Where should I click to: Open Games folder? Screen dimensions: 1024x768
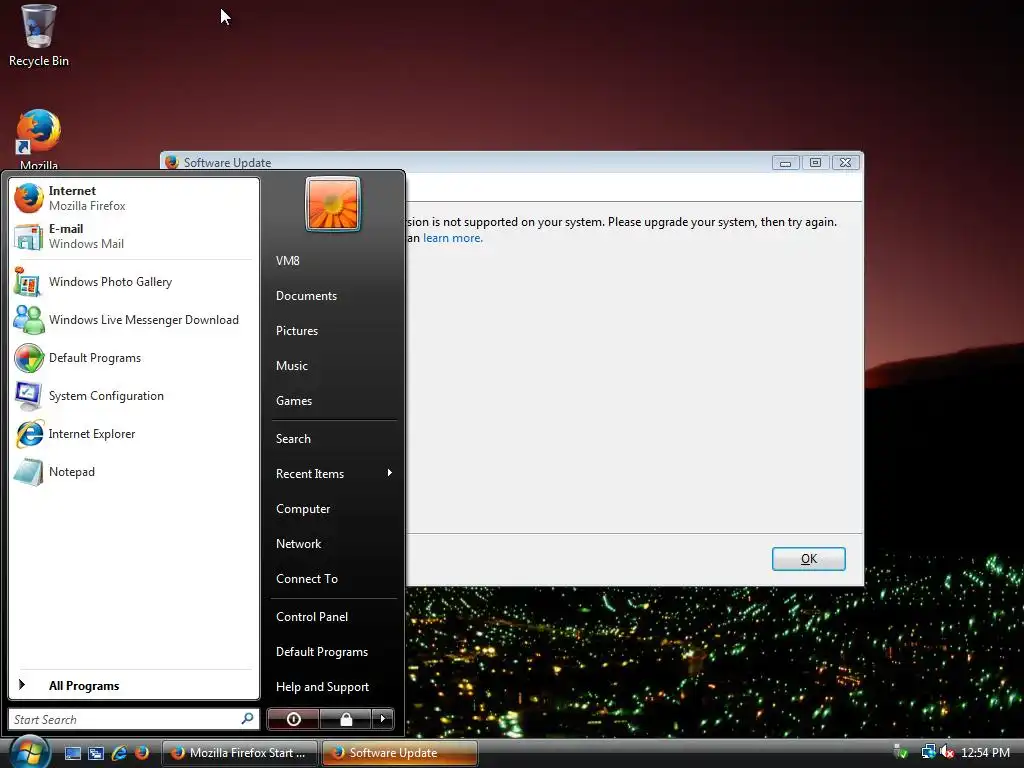333,401
